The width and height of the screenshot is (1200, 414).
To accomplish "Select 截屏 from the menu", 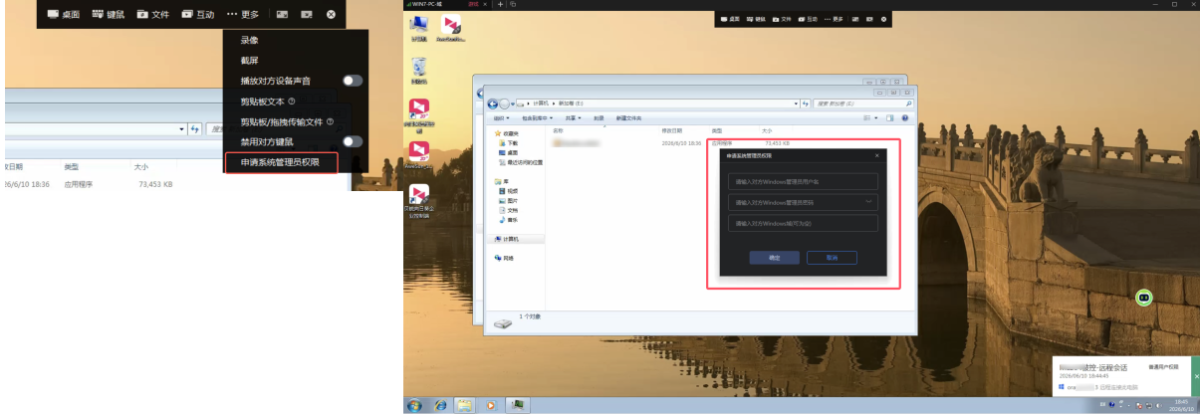I will tap(249, 60).
